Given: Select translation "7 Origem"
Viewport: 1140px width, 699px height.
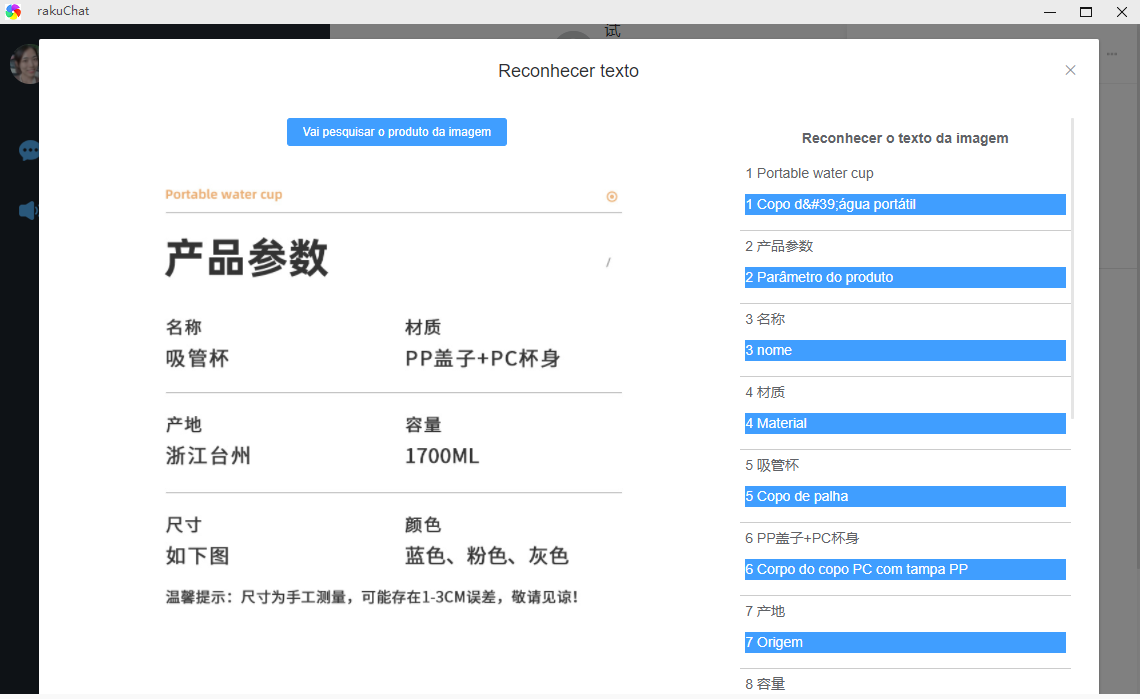Looking at the screenshot, I should point(905,642).
